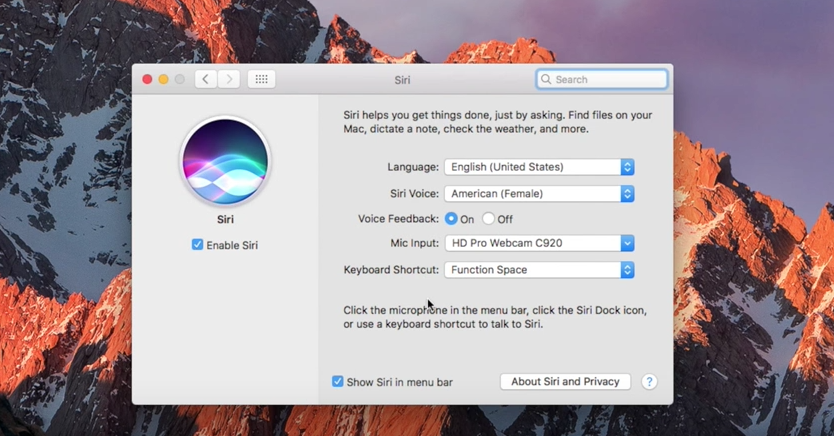Click the magnifier icon in Search field
Image resolution: width=834 pixels, height=436 pixels.
[x=546, y=79]
